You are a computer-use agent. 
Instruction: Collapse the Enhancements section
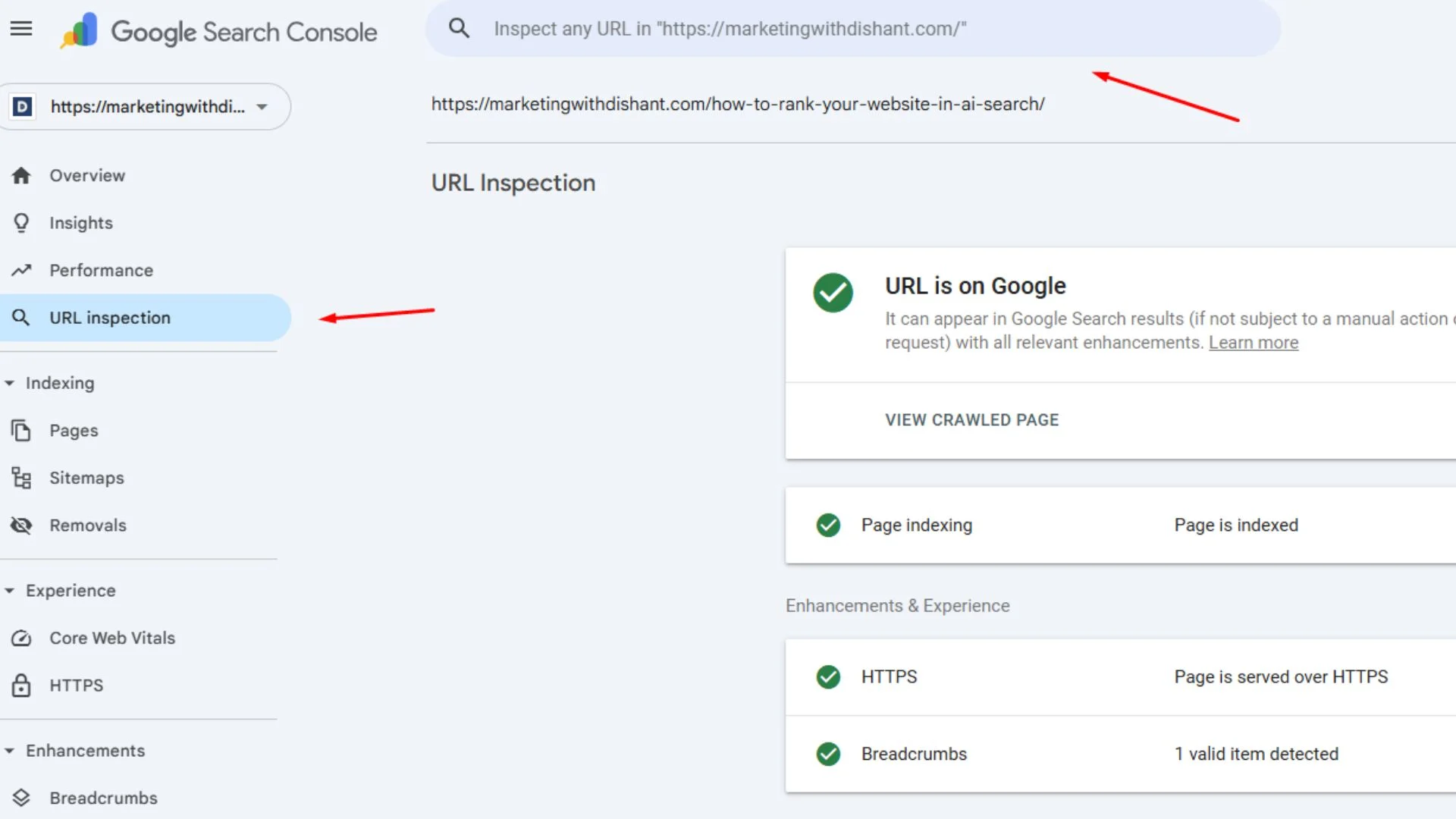(x=10, y=750)
